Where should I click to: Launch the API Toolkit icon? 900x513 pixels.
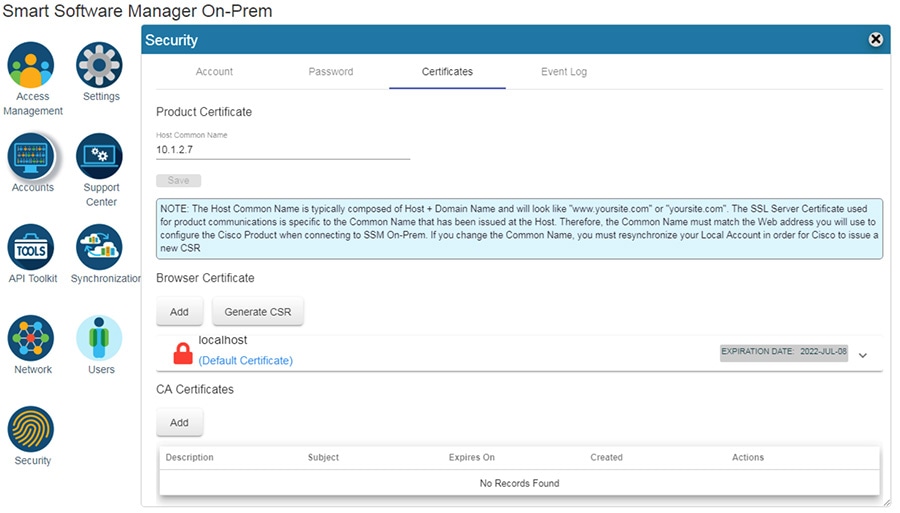click(31, 247)
